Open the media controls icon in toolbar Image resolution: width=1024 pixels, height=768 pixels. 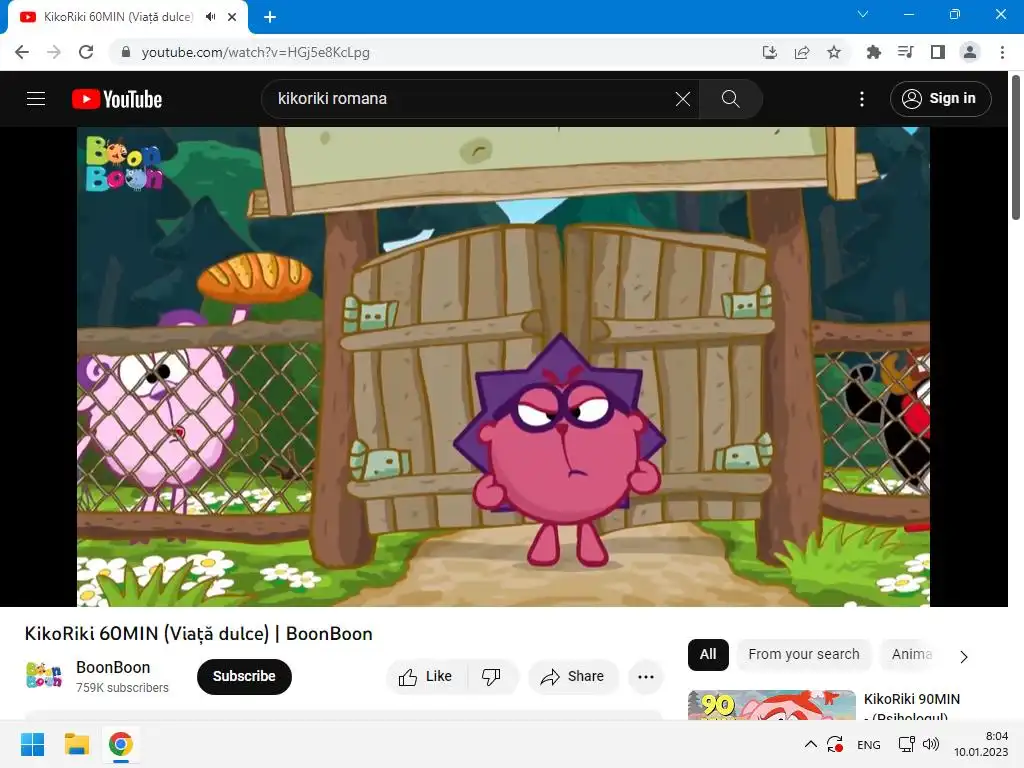tap(905, 52)
